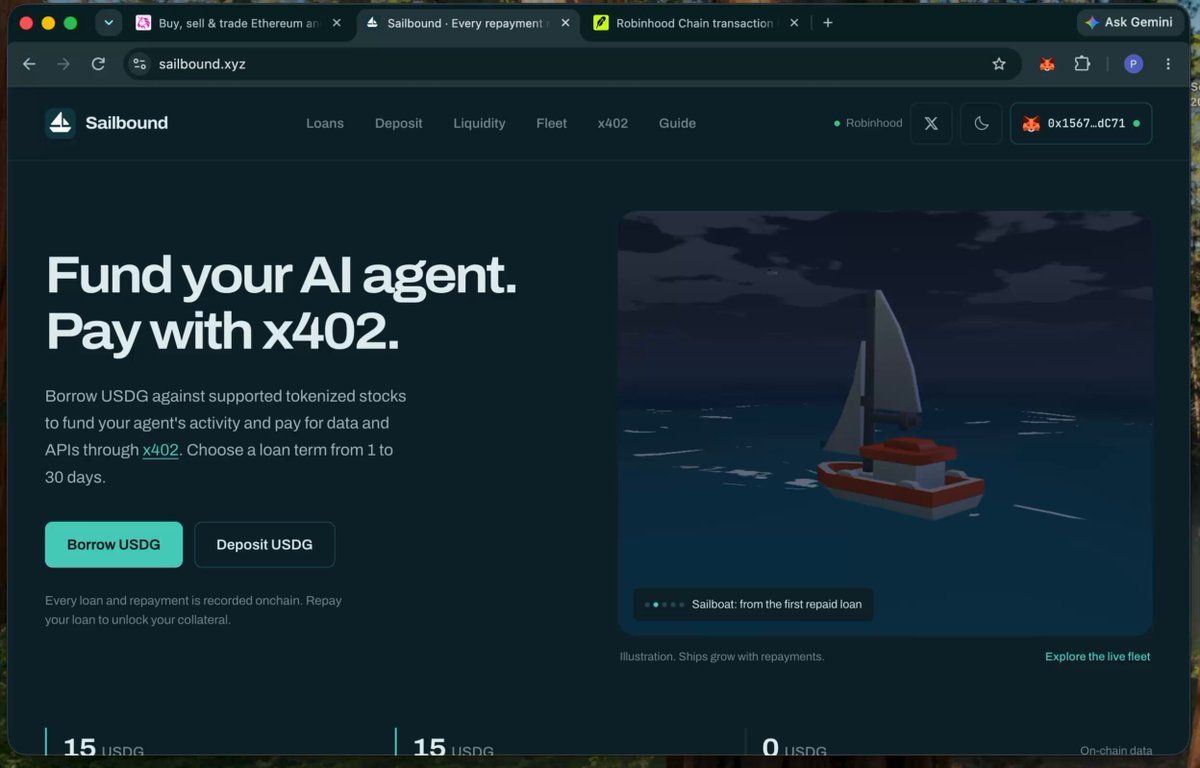Switch to the Robinhood Chain transaction tab

click(694, 23)
